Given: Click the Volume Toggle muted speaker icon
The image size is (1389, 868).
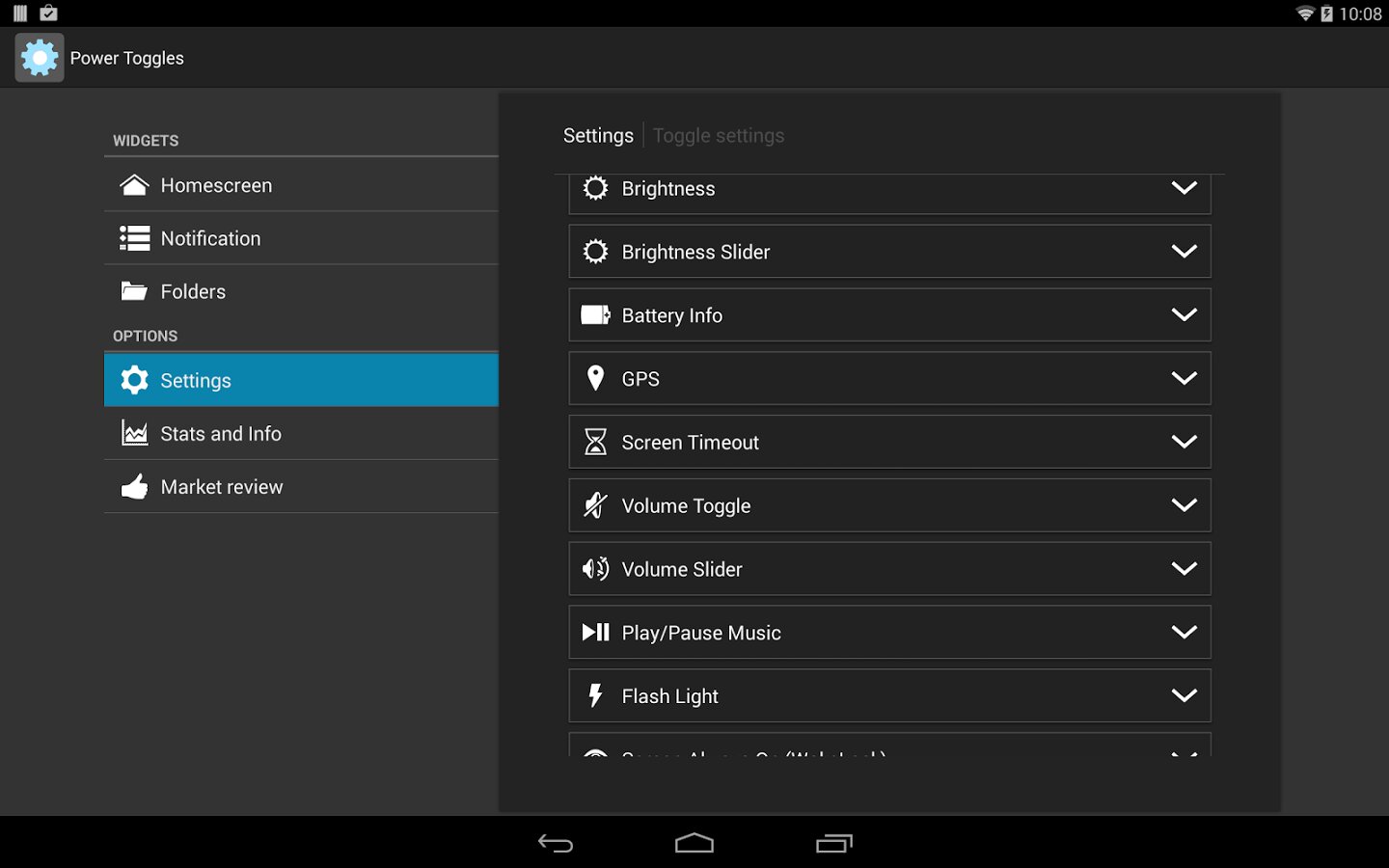Looking at the screenshot, I should [595, 505].
